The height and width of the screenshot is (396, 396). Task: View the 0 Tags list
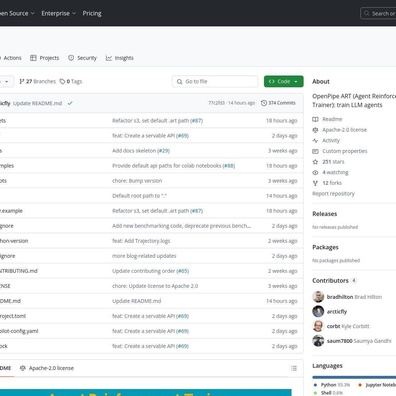[71, 81]
